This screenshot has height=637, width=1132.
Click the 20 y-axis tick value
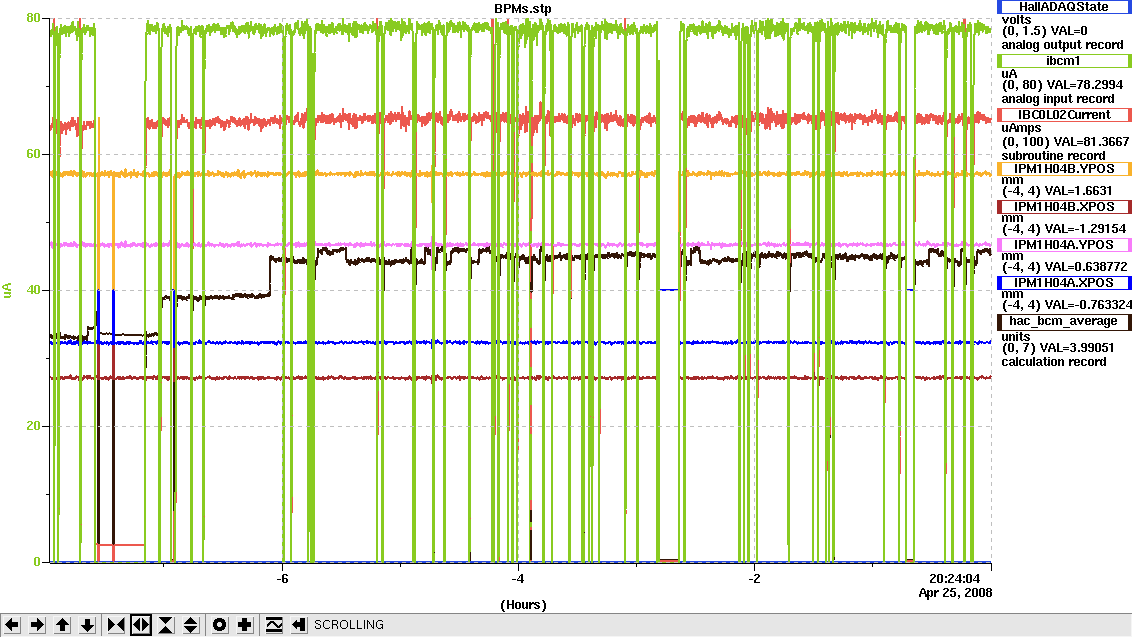point(33,425)
